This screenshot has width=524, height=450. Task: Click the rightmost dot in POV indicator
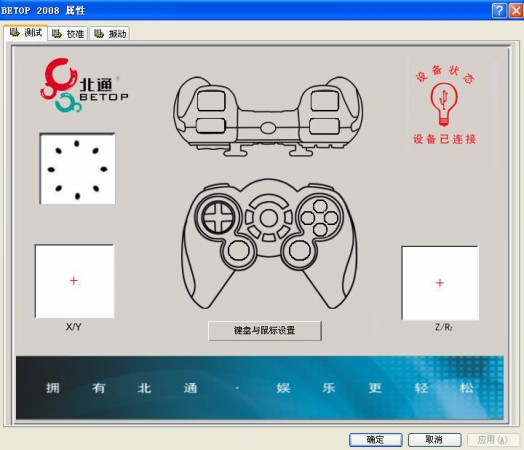click(x=104, y=169)
